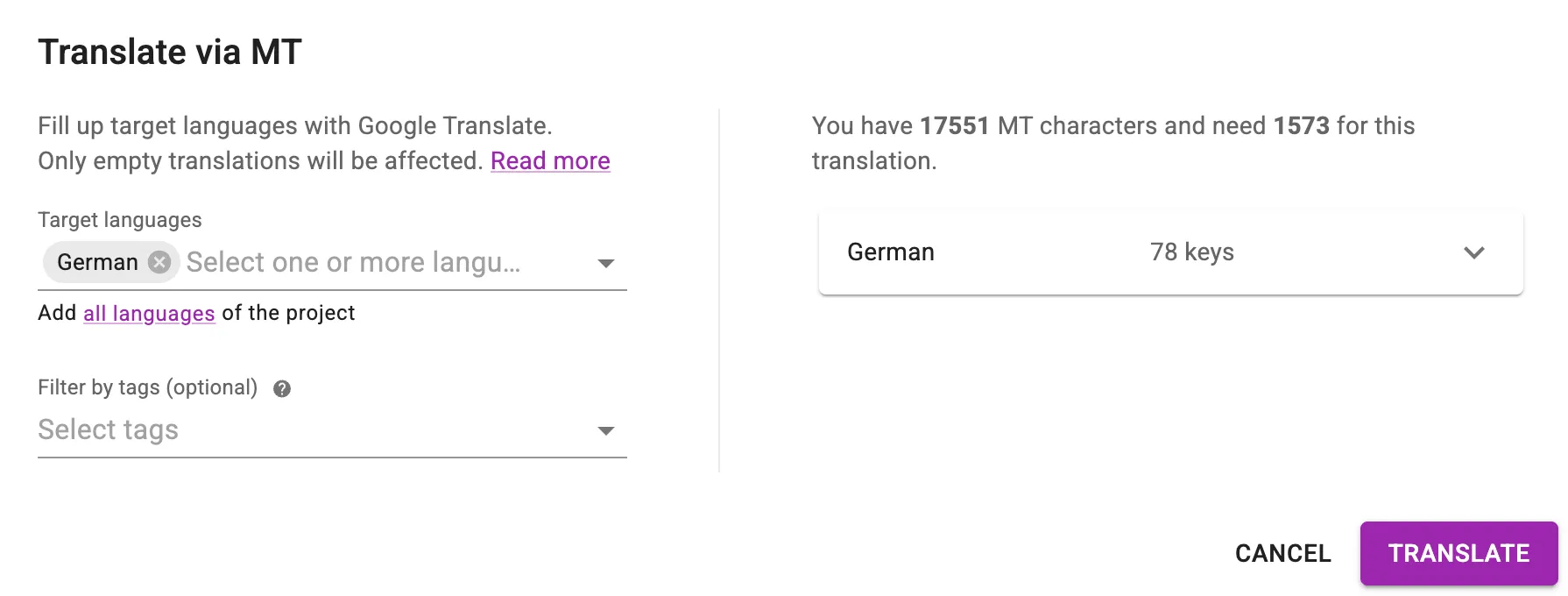Expand the German 78 keys summary row
1568x596 pixels.
click(x=1169, y=252)
